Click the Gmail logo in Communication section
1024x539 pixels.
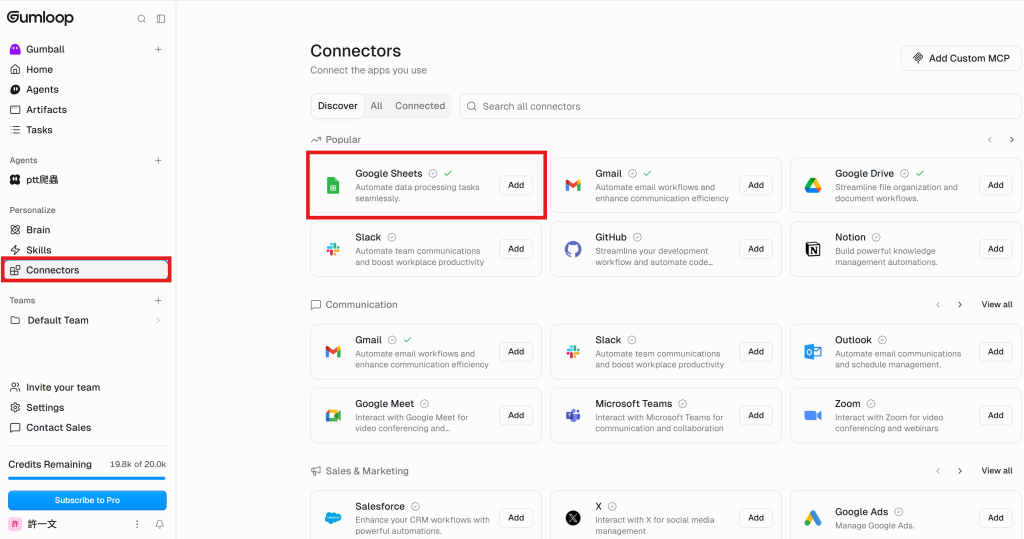coord(333,351)
